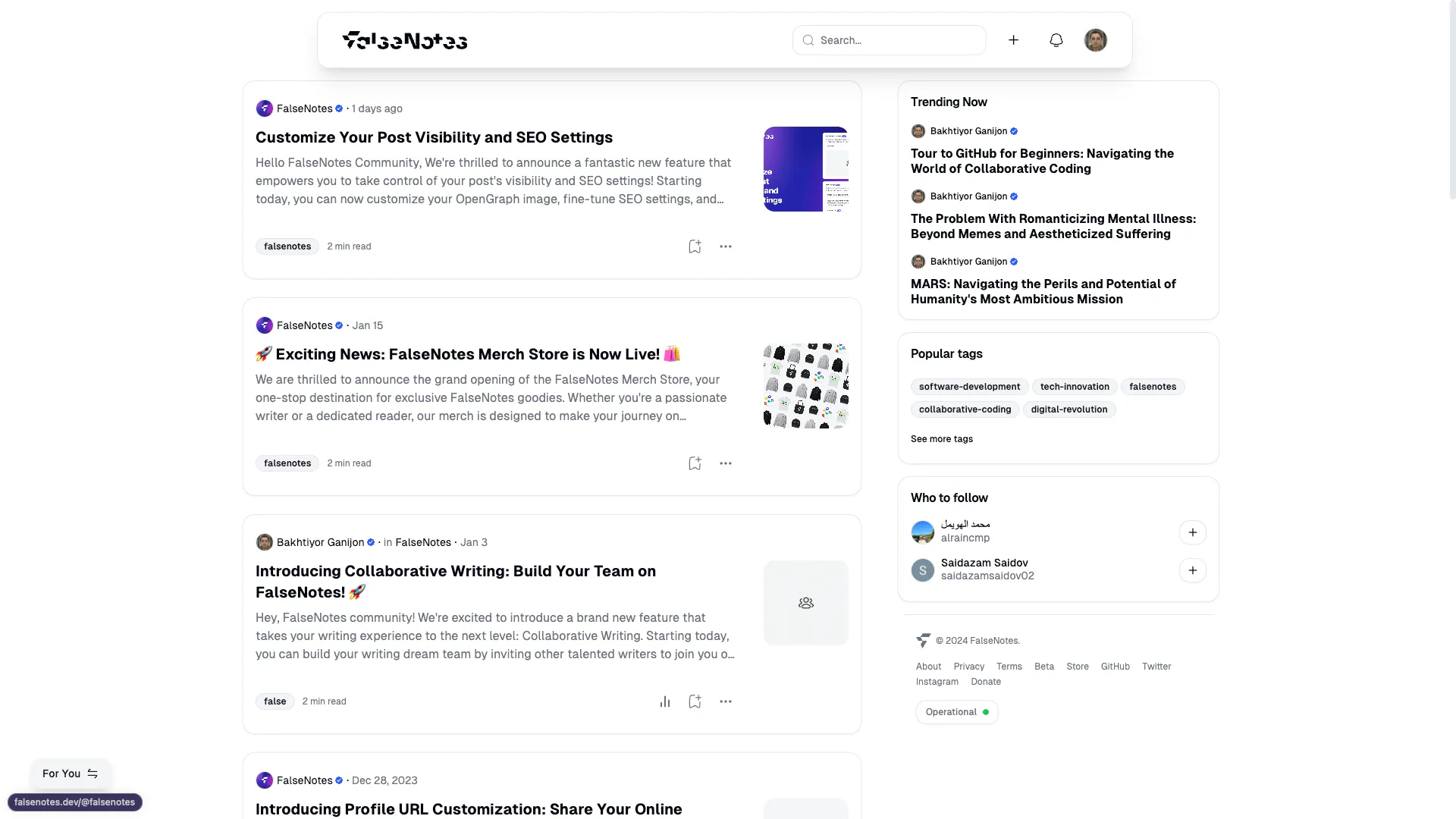
Task: Open the Beta footer link
Action: point(1044,667)
